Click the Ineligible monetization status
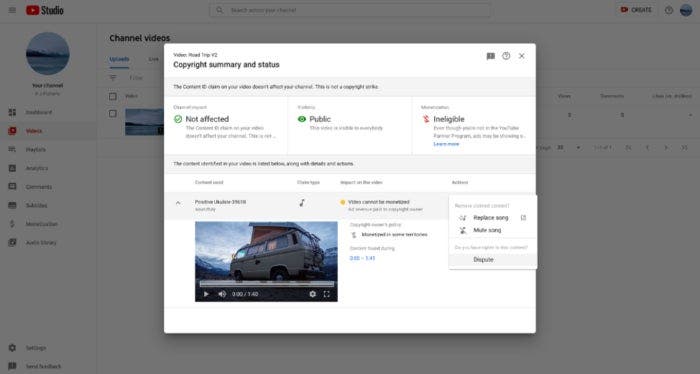 (449, 119)
